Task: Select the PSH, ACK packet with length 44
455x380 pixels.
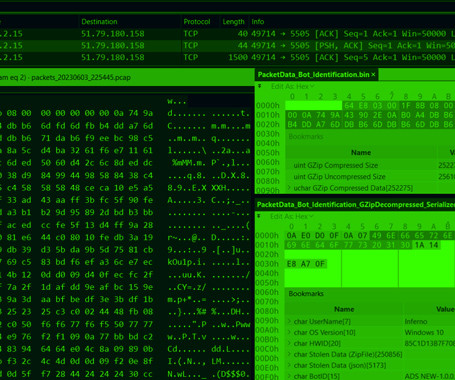Action: coord(227,45)
